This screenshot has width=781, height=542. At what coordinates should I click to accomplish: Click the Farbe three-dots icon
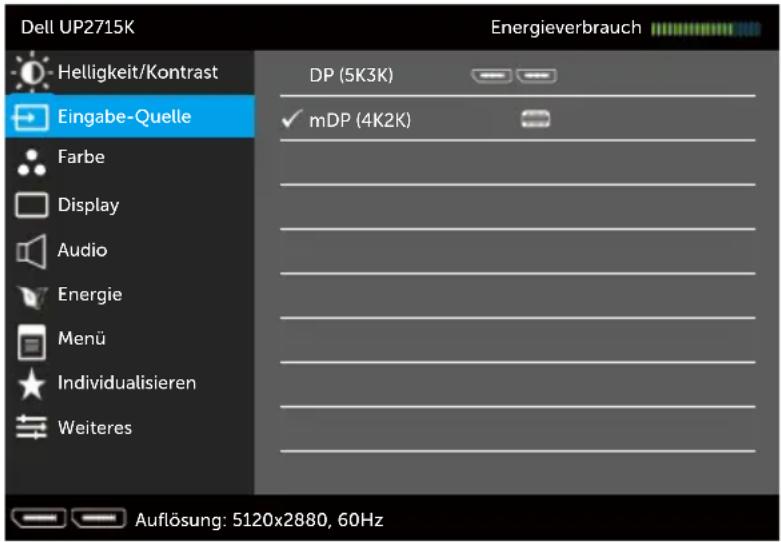(31, 162)
